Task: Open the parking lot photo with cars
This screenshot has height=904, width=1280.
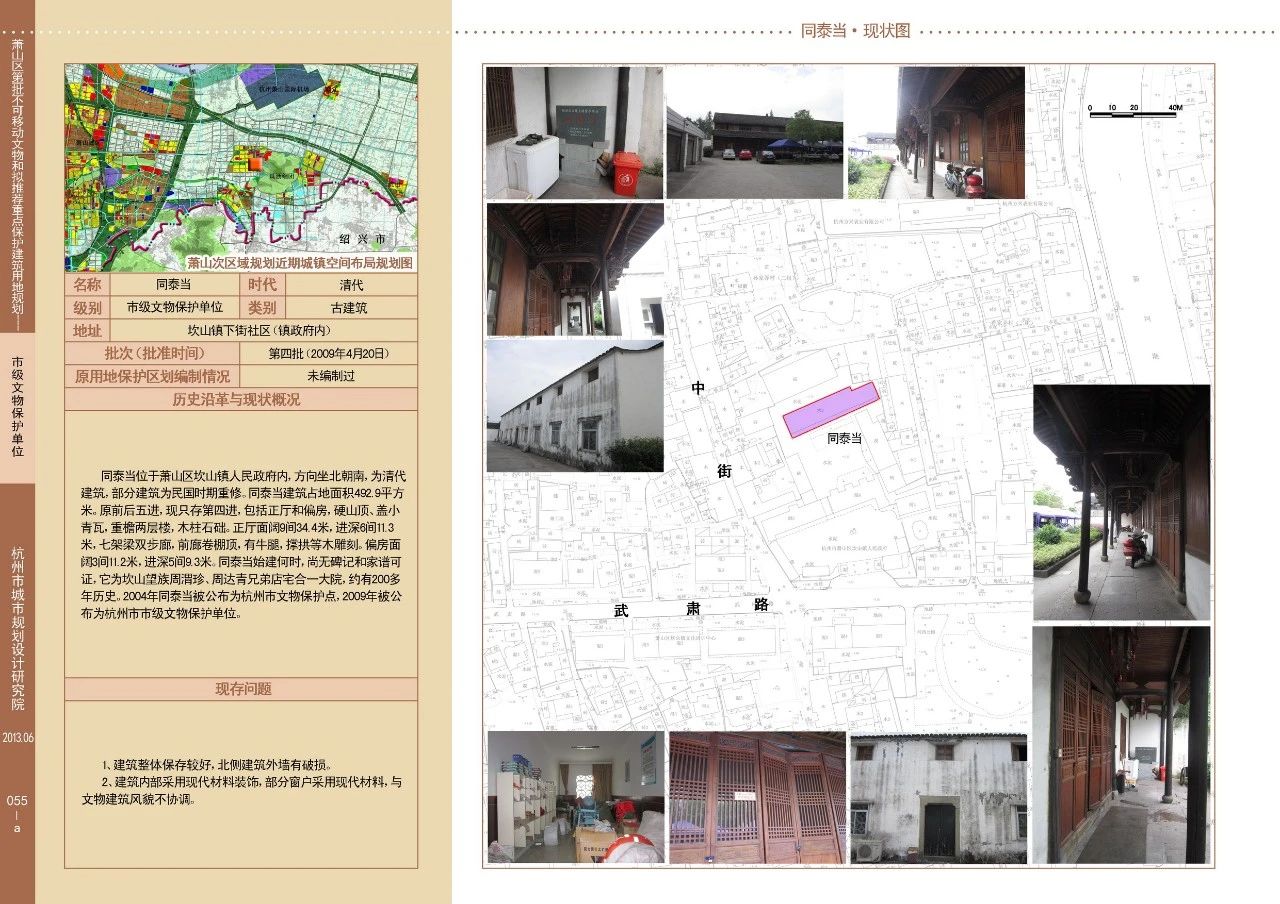Action: tap(755, 132)
